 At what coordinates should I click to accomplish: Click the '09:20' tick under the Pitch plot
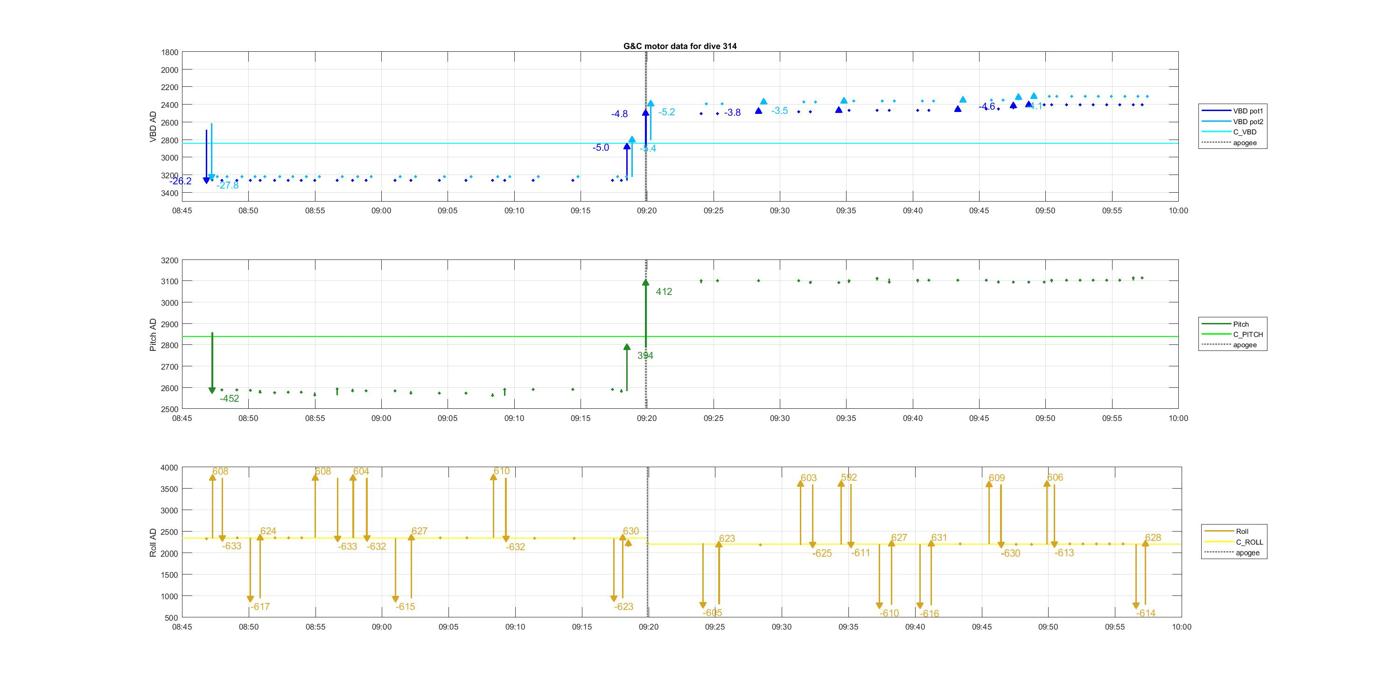647,419
